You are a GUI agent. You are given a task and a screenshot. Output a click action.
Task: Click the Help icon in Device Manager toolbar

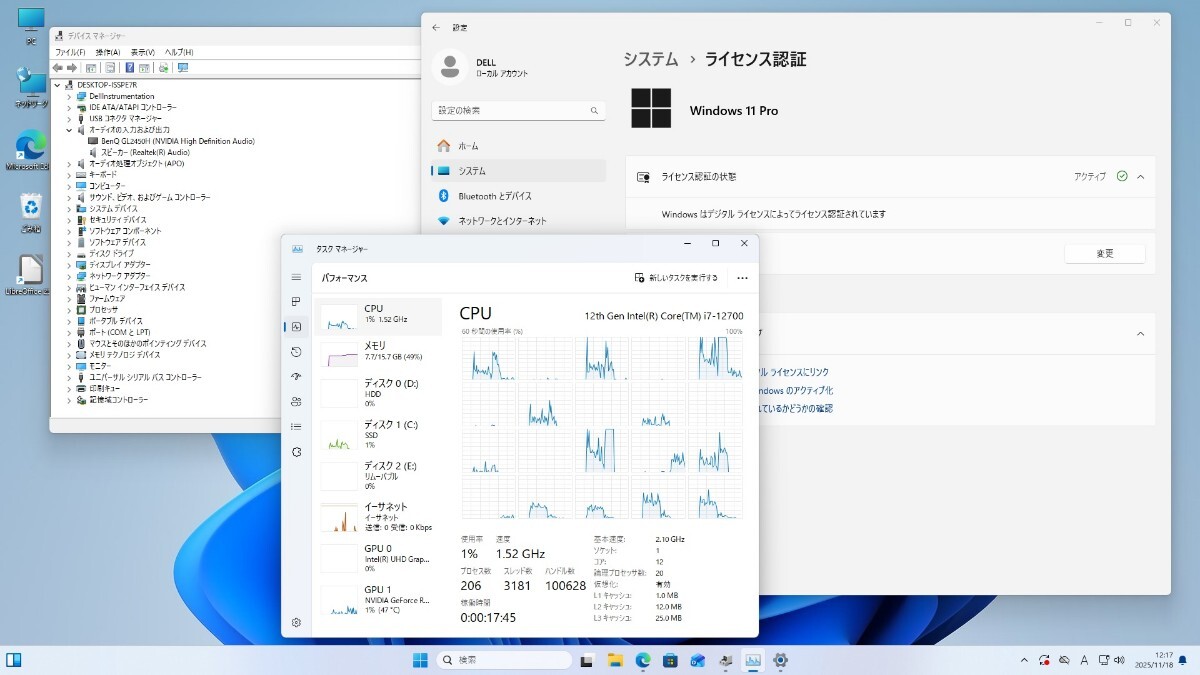click(129, 68)
